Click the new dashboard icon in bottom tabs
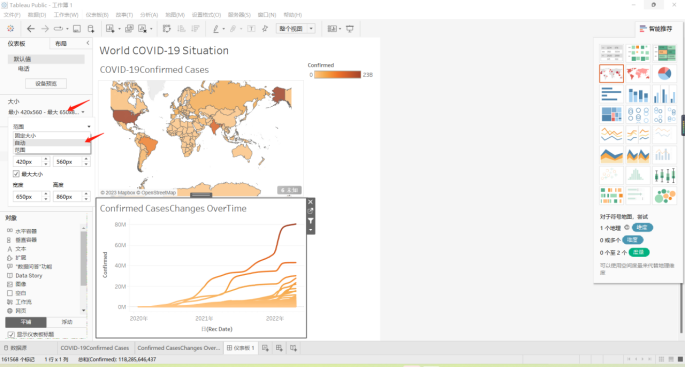Viewport: 686px width, 368px height. (279, 348)
